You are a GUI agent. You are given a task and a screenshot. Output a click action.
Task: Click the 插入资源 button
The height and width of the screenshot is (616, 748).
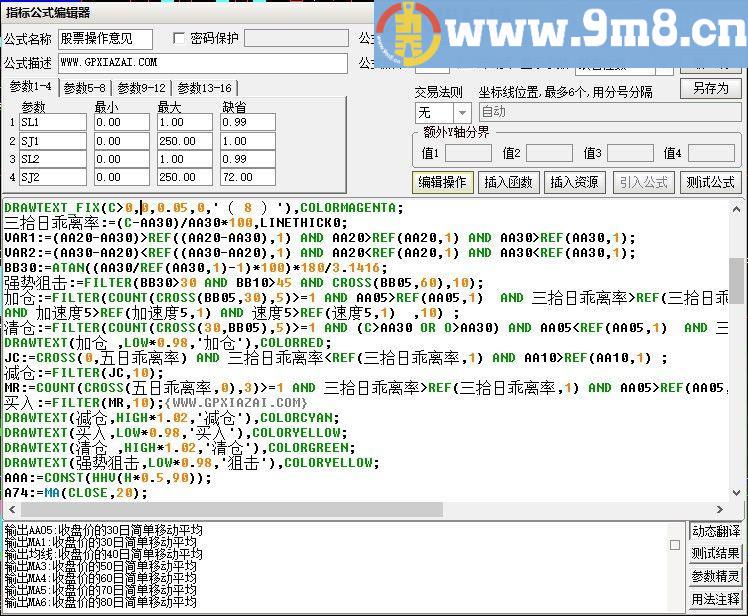574,182
